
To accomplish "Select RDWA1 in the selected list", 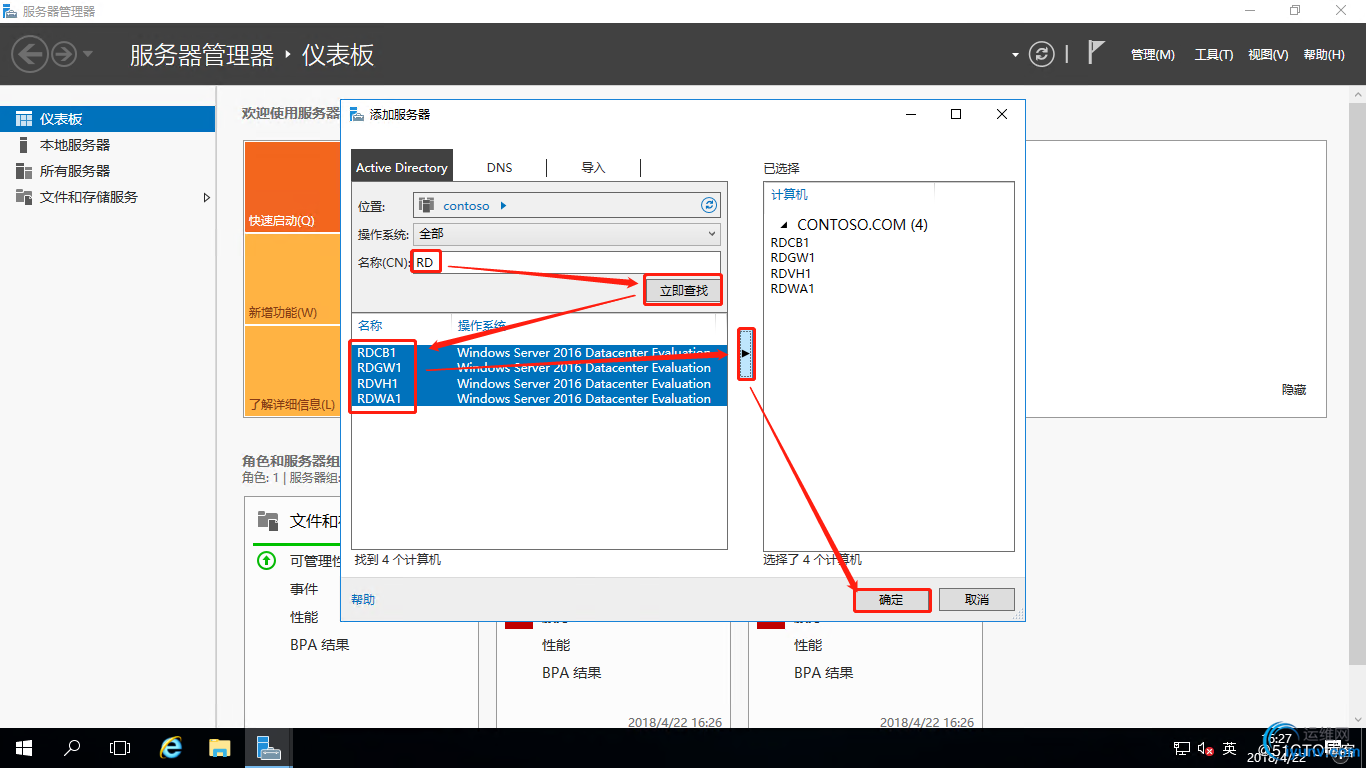I will click(792, 289).
